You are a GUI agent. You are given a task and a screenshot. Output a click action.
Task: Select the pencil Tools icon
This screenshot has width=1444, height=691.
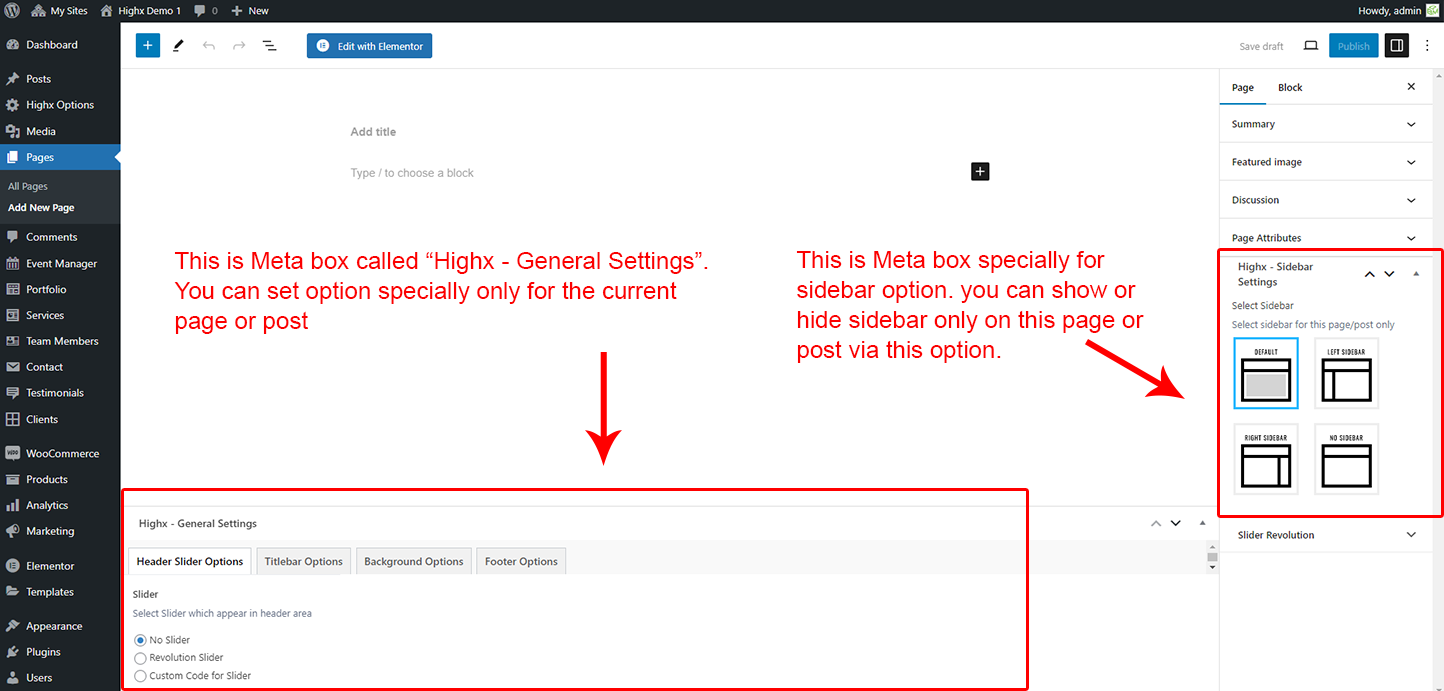click(x=178, y=46)
